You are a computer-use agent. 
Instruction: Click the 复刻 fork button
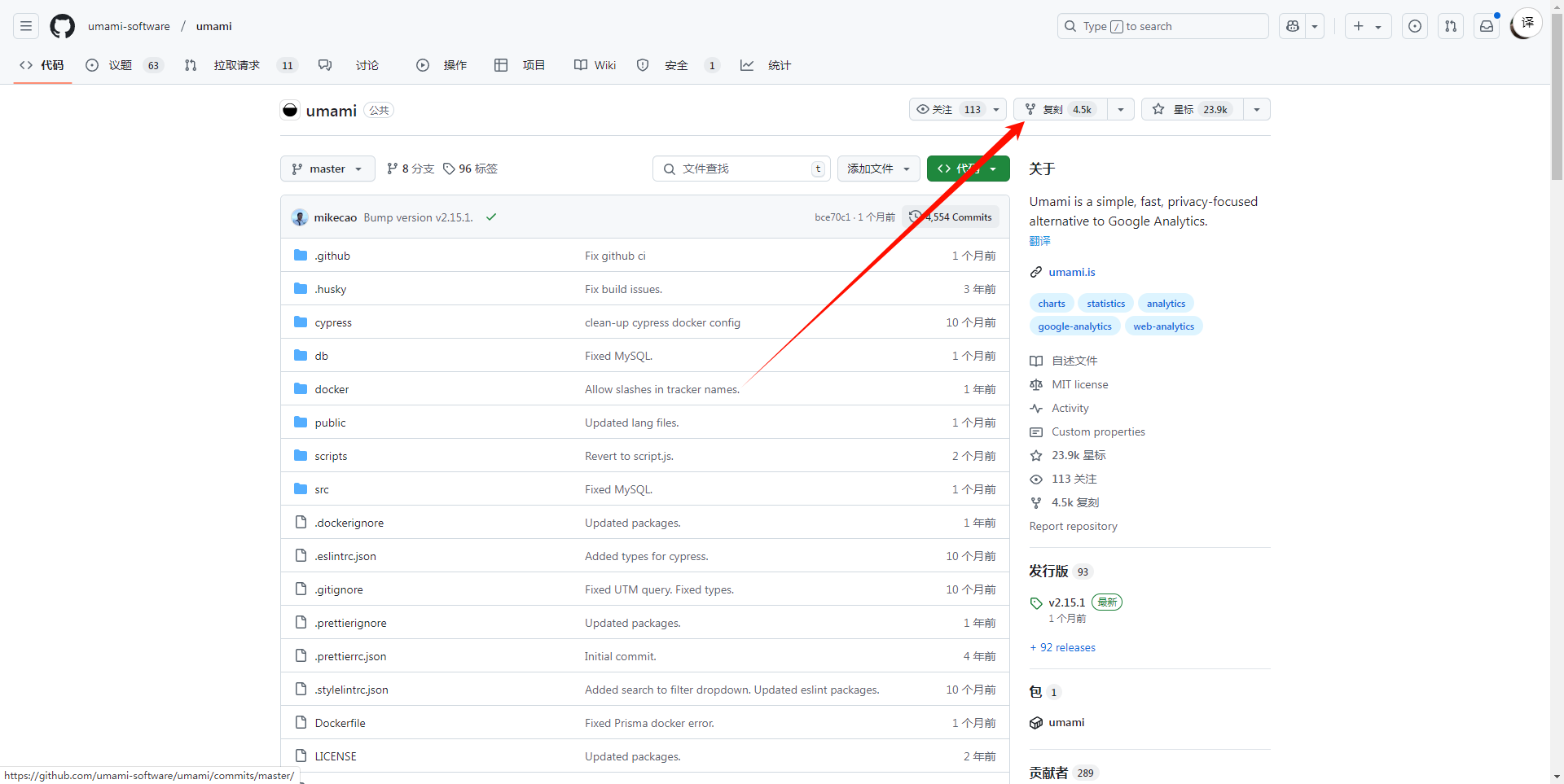tap(1060, 109)
